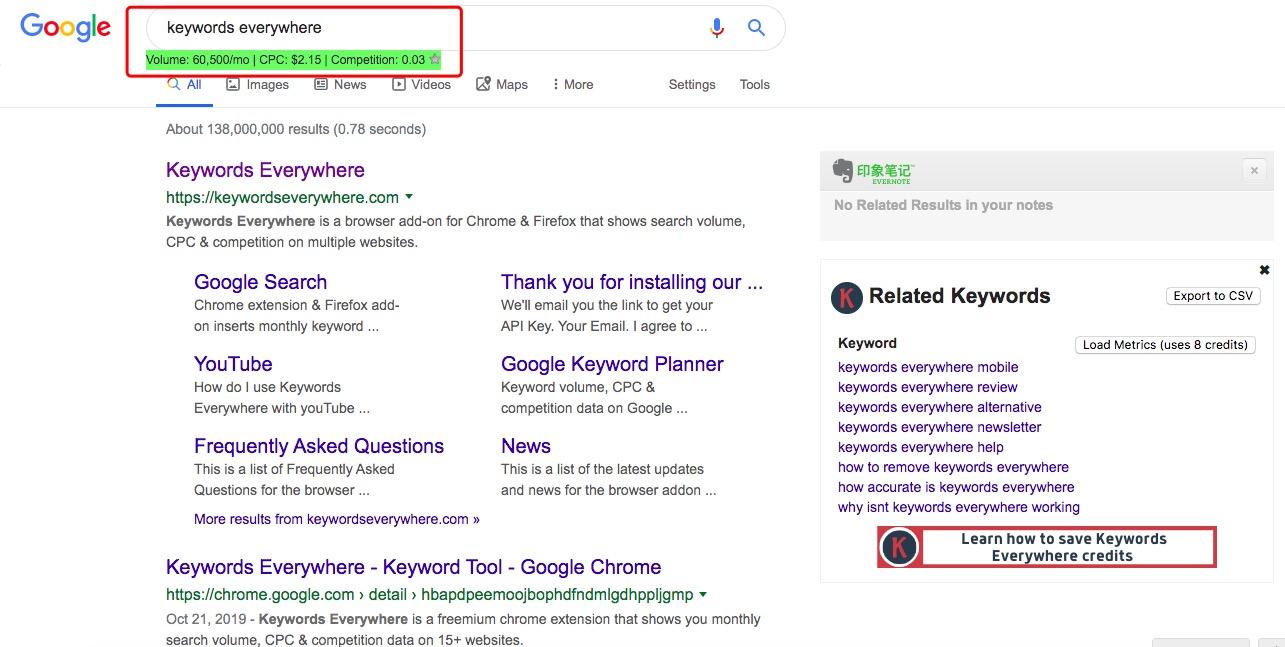Click the Evernote elephant logo
Image resolution: width=1285 pixels, height=647 pixels.
843,171
